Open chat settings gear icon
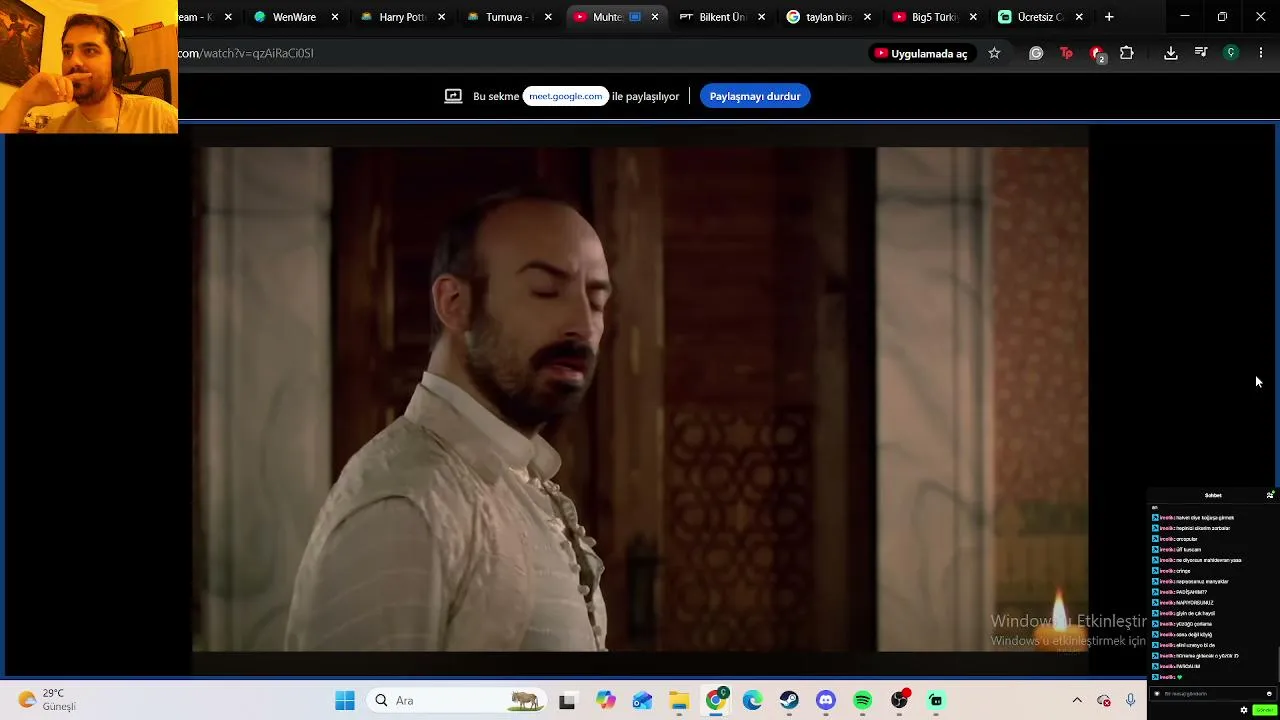Viewport: 1280px width, 720px height. [x=1244, y=710]
